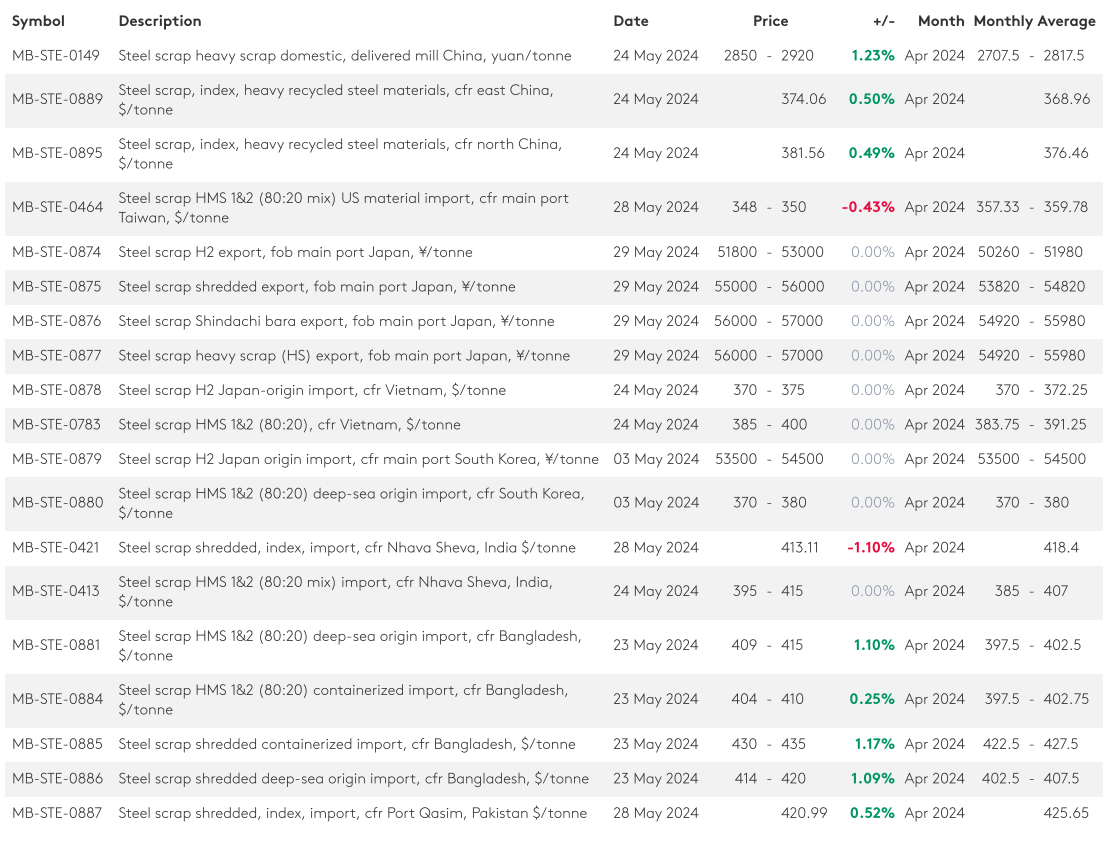
Task: Select the Price column header
Action: 770,21
